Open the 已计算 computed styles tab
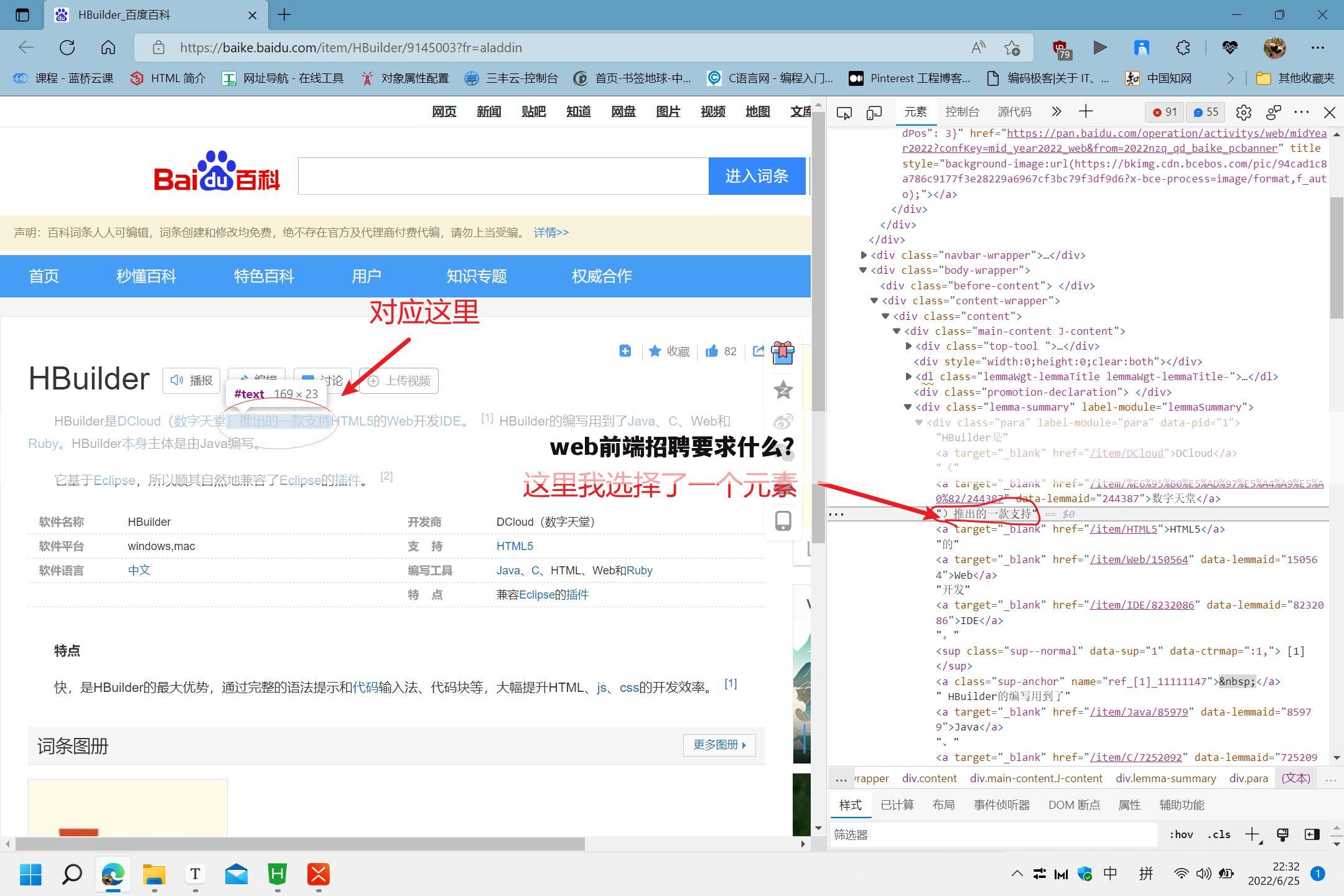 [x=897, y=805]
